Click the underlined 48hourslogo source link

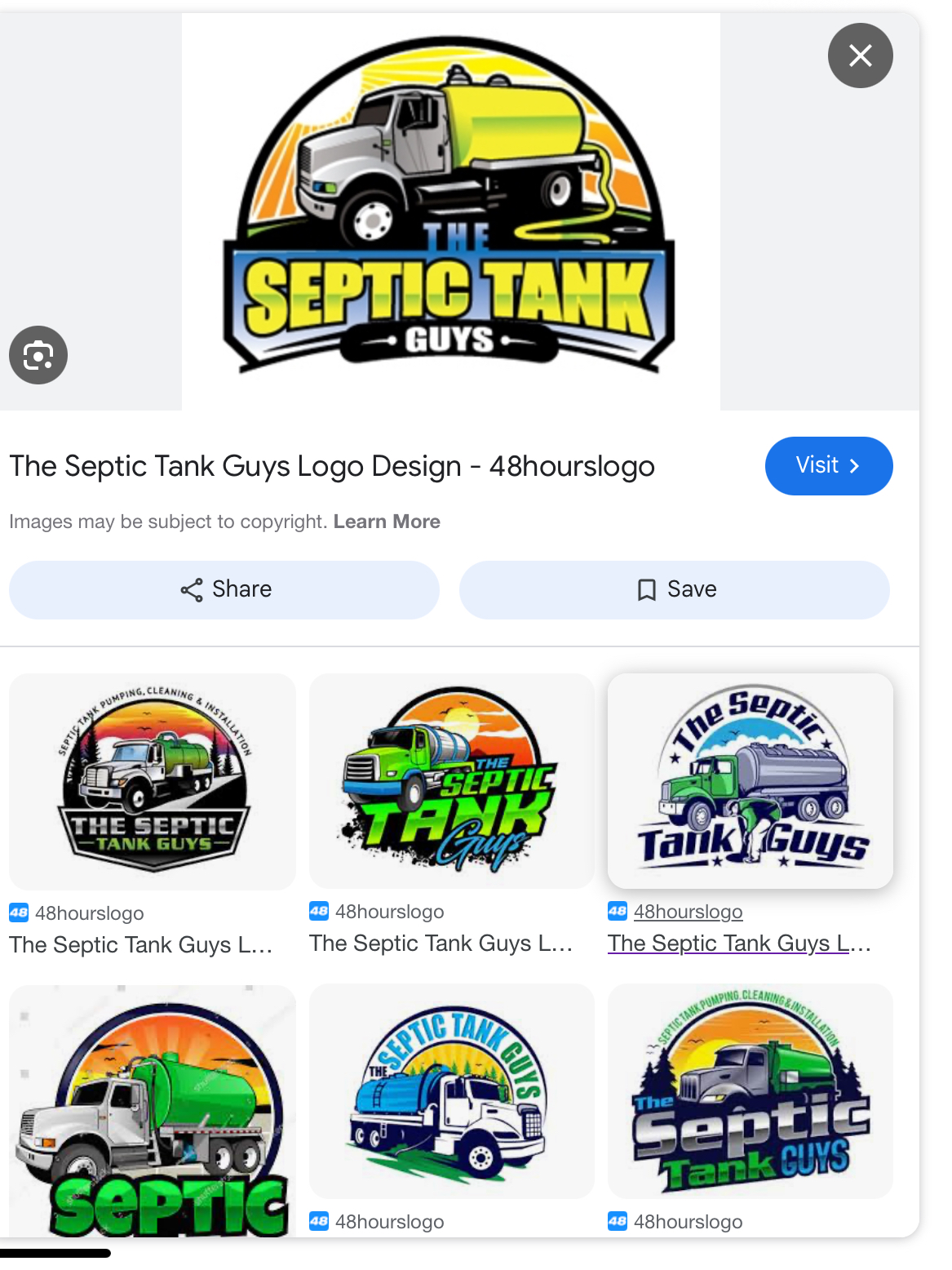tap(689, 912)
